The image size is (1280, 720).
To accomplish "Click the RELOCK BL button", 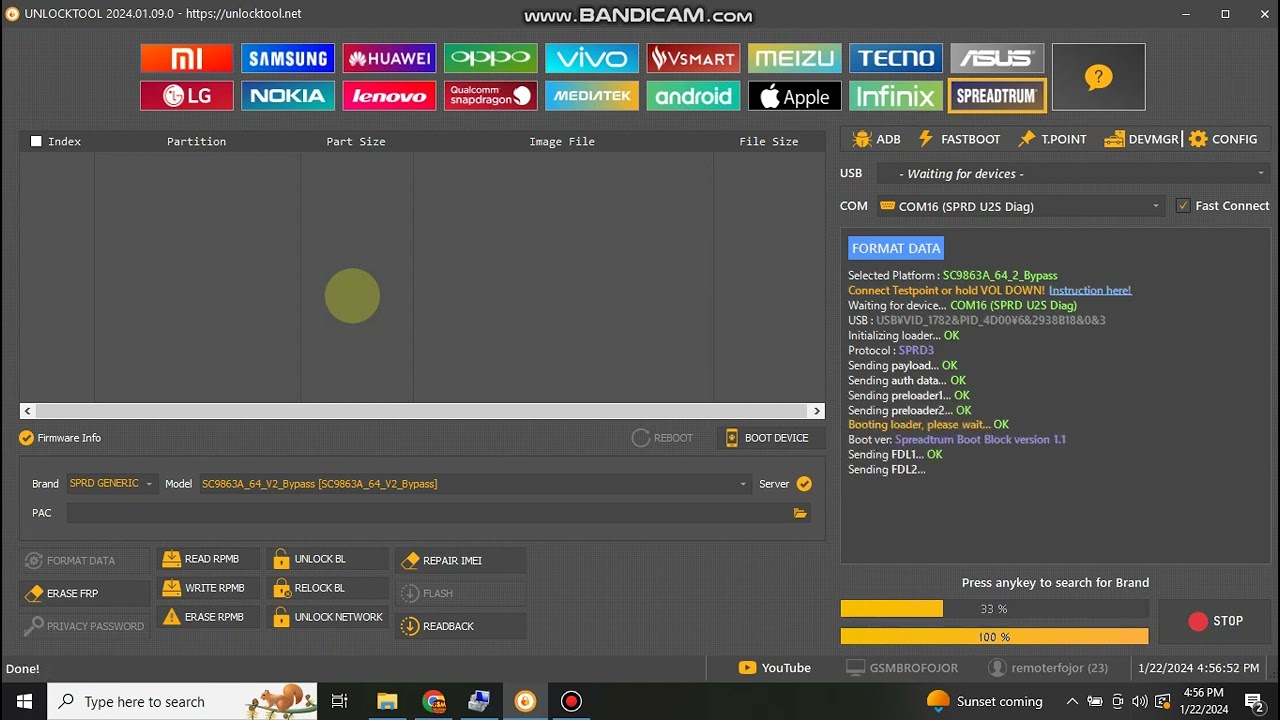I will pos(328,588).
